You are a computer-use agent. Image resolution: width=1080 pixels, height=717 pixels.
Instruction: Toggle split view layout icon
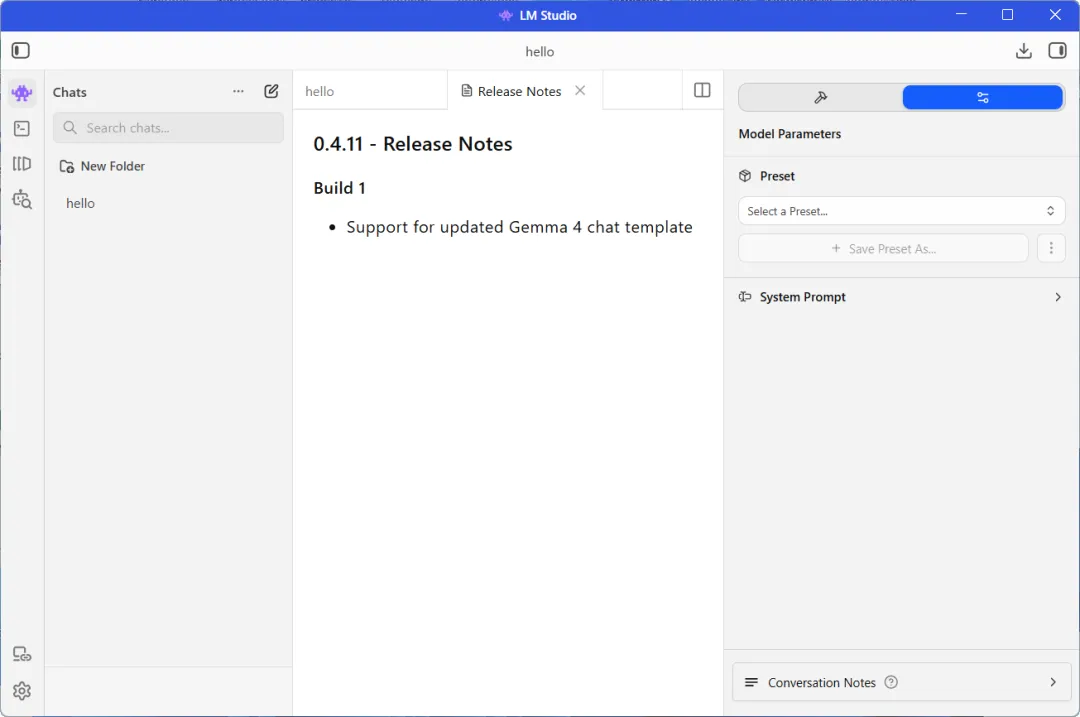point(702,90)
